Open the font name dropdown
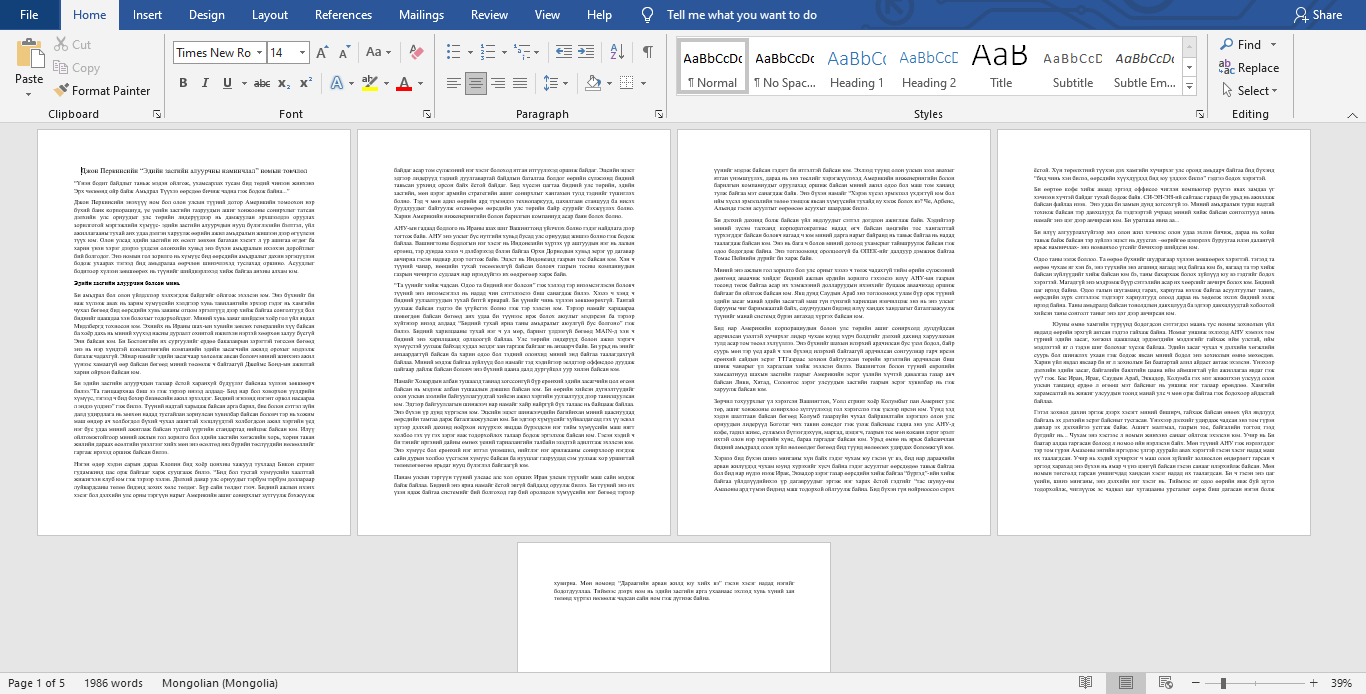Screen dimensions: 1366x694 pos(259,53)
